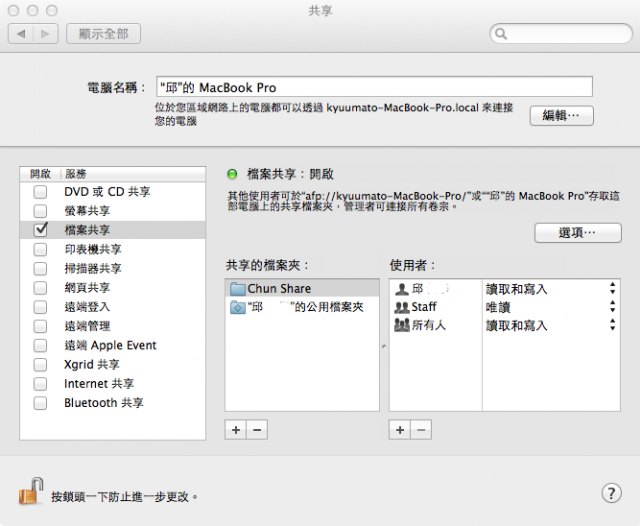Select Xgrid 共享 service row
Screen dimensions: 640x526
pos(113,364)
